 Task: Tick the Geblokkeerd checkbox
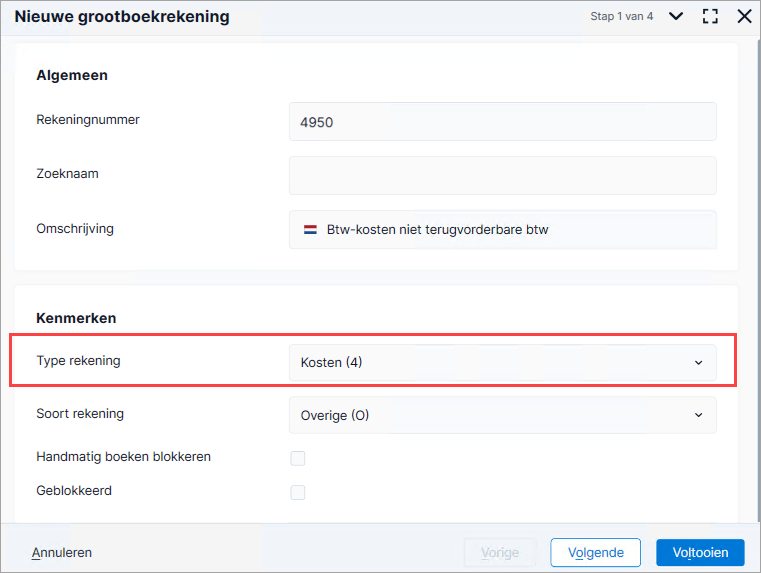coord(298,492)
